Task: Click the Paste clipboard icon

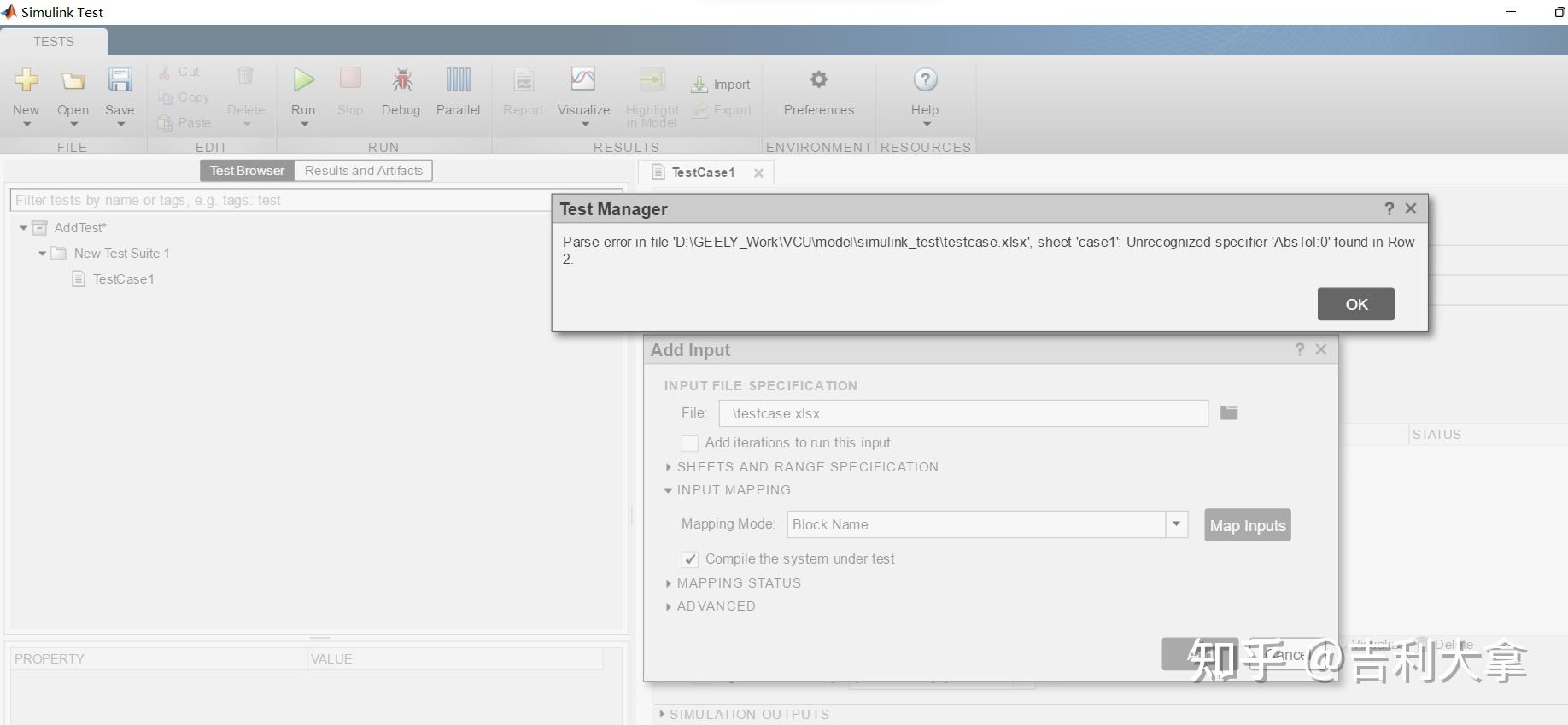Action: 165,123
